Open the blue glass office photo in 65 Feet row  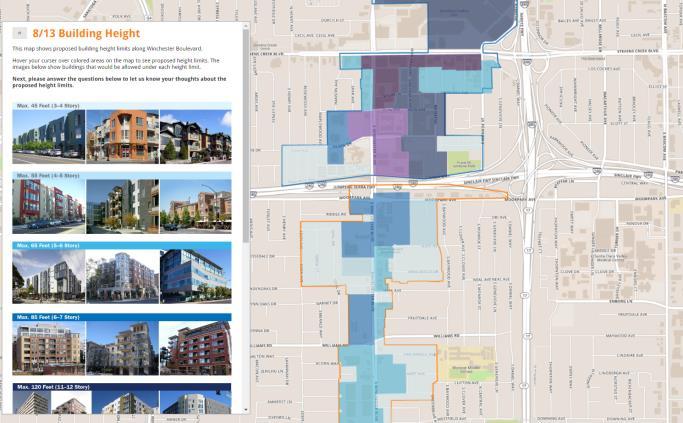click(x=196, y=277)
